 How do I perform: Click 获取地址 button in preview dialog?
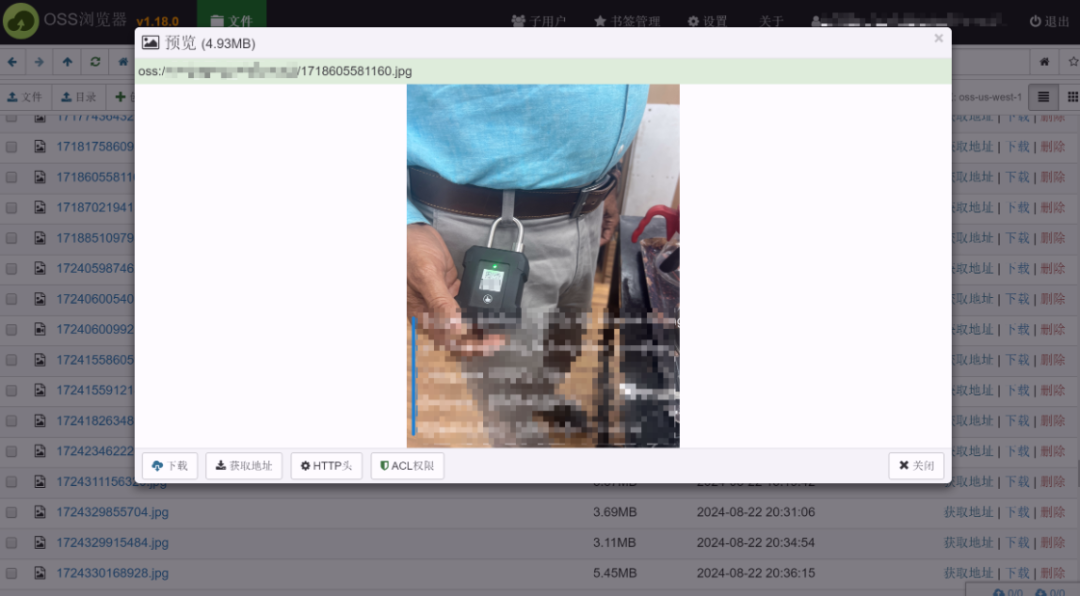pos(244,466)
